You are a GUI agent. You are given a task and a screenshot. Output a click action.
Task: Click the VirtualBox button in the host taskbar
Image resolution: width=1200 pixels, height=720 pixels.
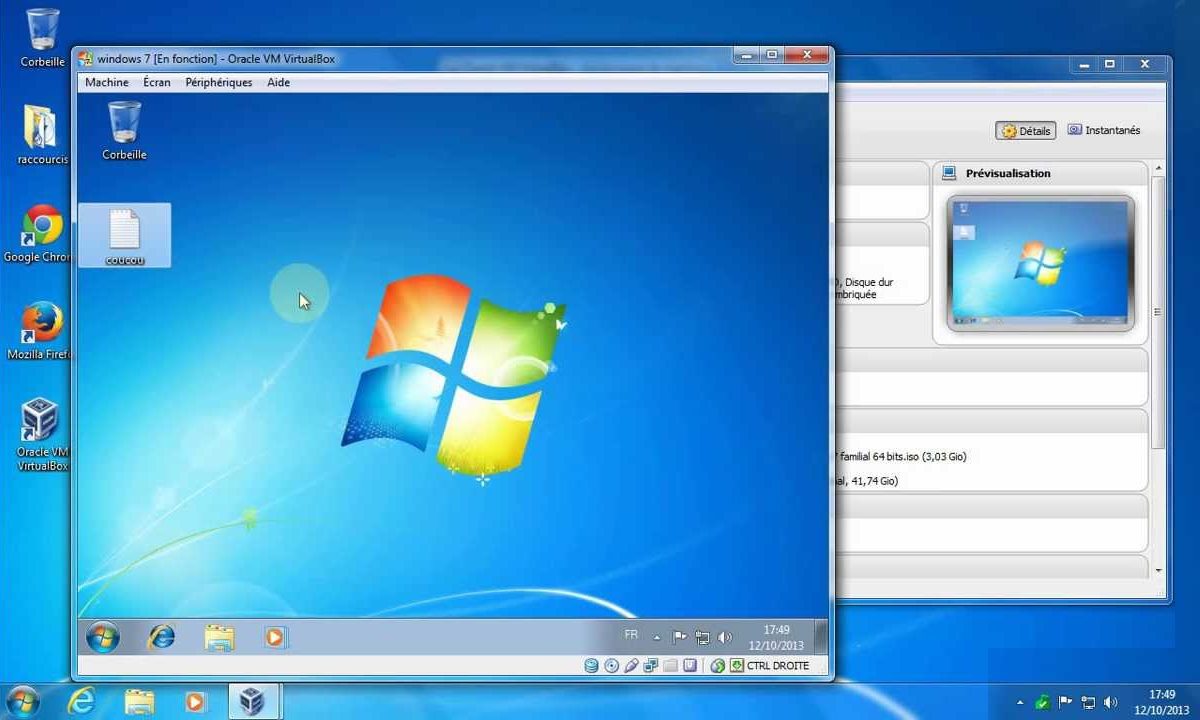pos(254,701)
